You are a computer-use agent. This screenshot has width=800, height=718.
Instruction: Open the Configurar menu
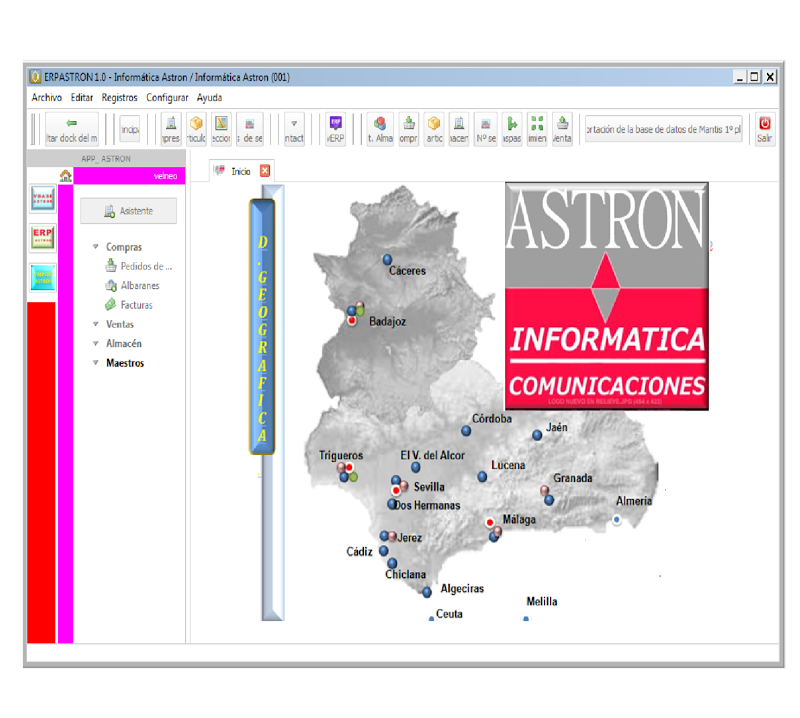point(167,97)
